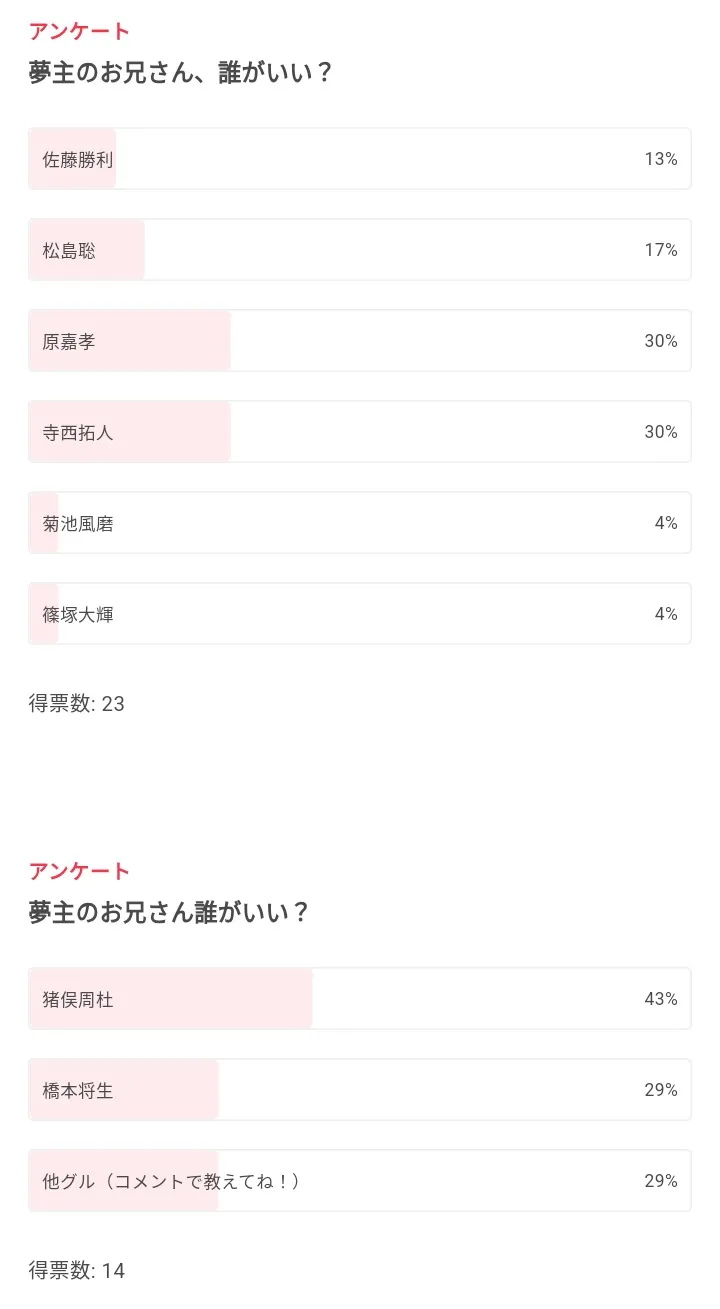Click the 得票数: 23 vote count
Viewport: 720px width, 1309px height.
pos(77,704)
